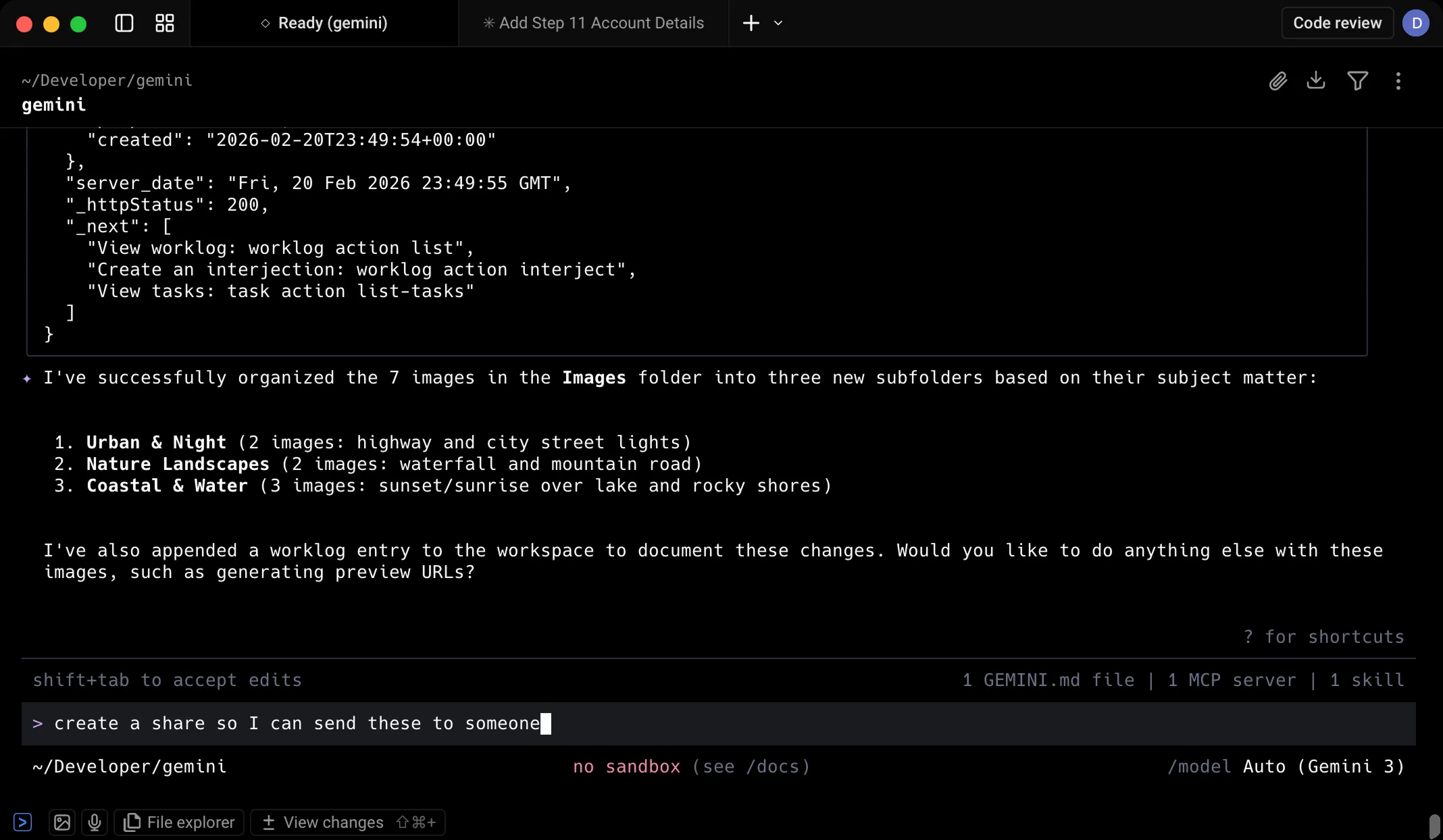1443x840 pixels.
Task: Open the D profile avatar menu
Action: click(1417, 22)
